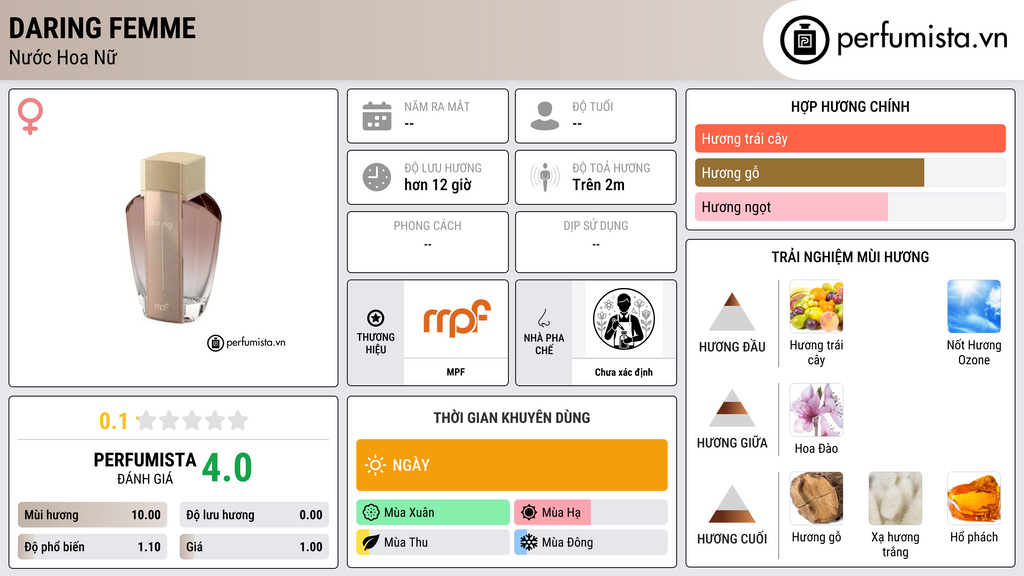Open the Hoa Đào blossom thumbnail
Screen dimensions: 1024x576
[x=816, y=409]
